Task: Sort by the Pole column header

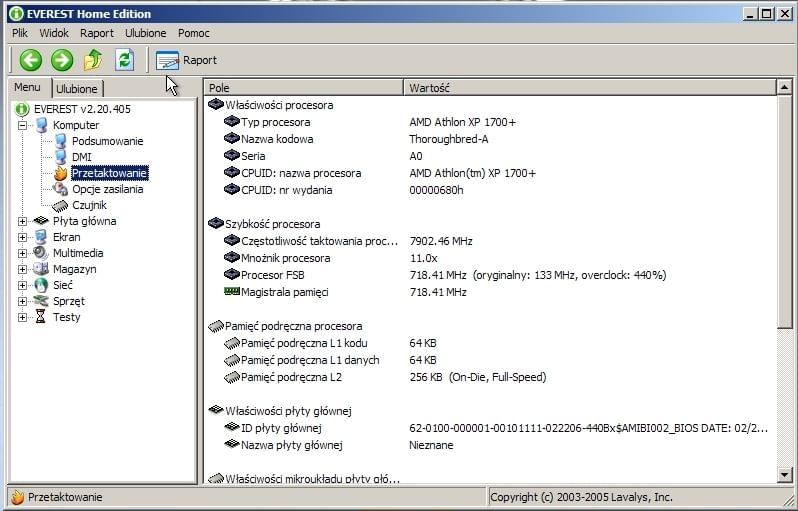Action: pyautogui.click(x=304, y=88)
